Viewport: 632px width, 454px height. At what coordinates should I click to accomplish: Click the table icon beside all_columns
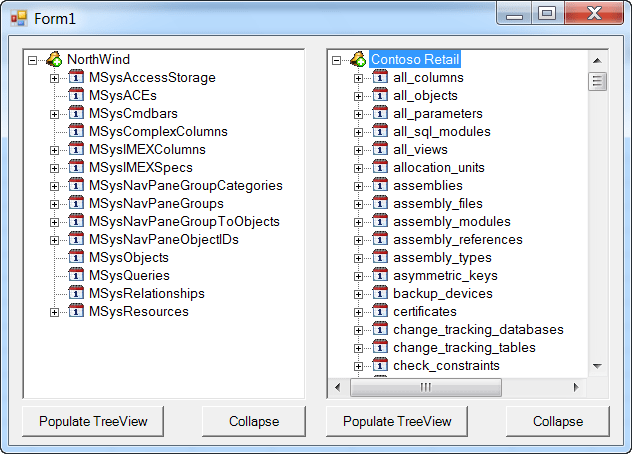coord(380,77)
